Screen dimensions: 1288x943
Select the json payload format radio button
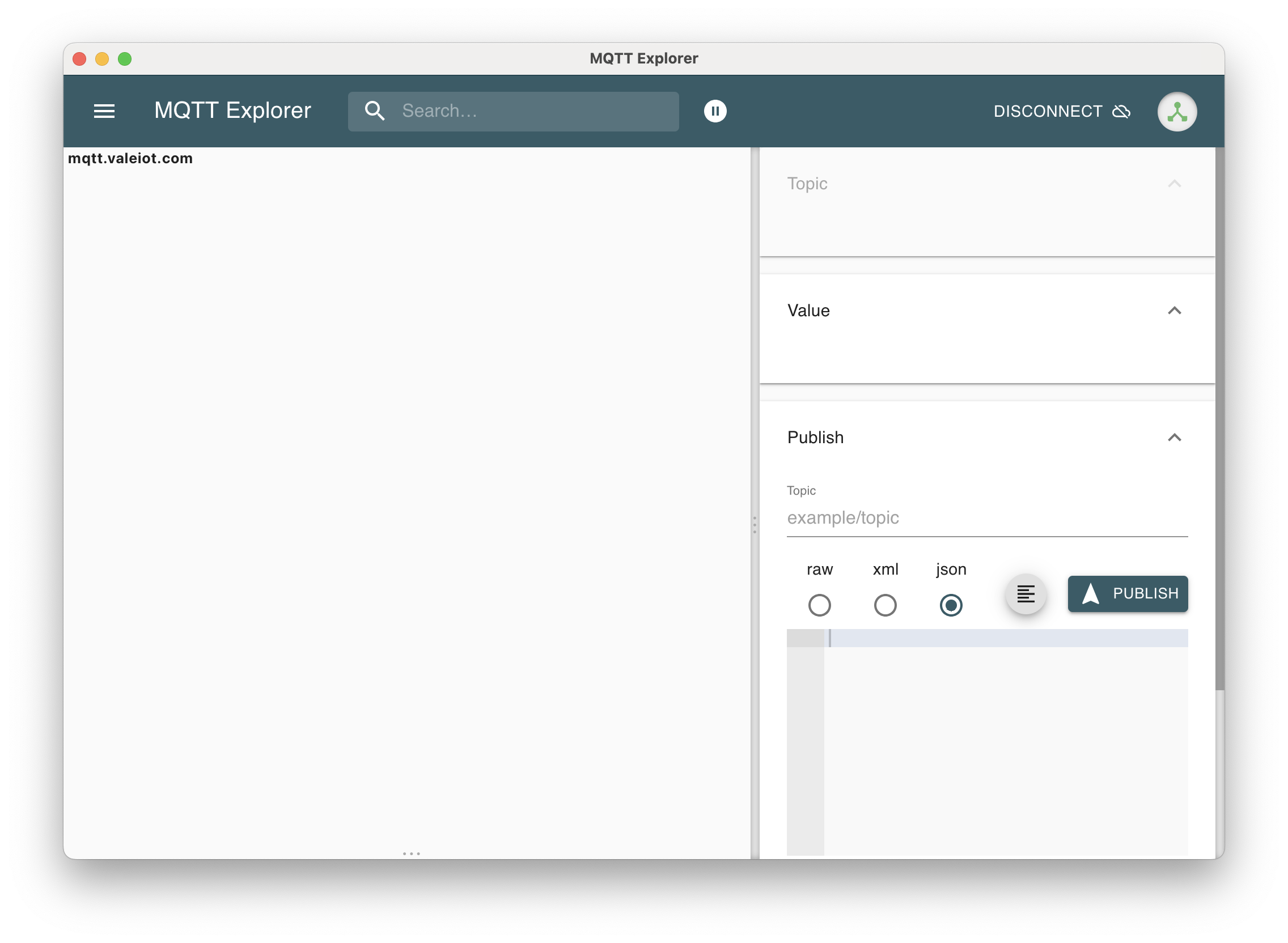click(x=951, y=605)
